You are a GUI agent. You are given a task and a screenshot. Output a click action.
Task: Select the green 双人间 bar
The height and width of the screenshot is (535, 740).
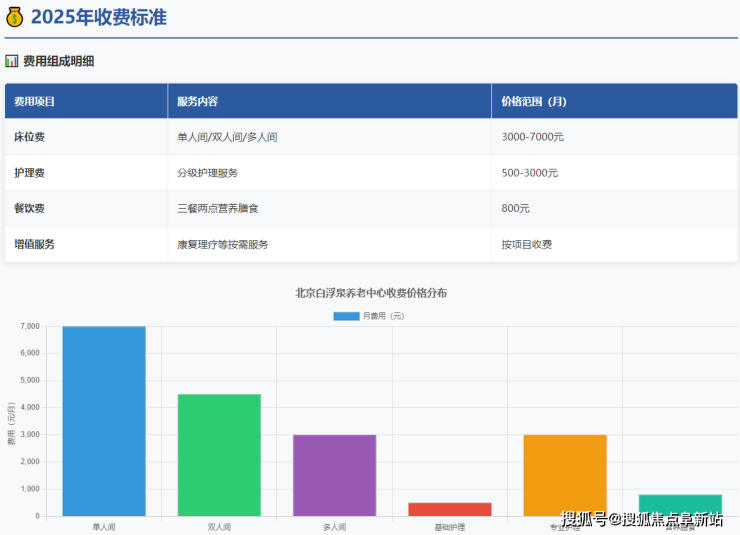point(219,455)
